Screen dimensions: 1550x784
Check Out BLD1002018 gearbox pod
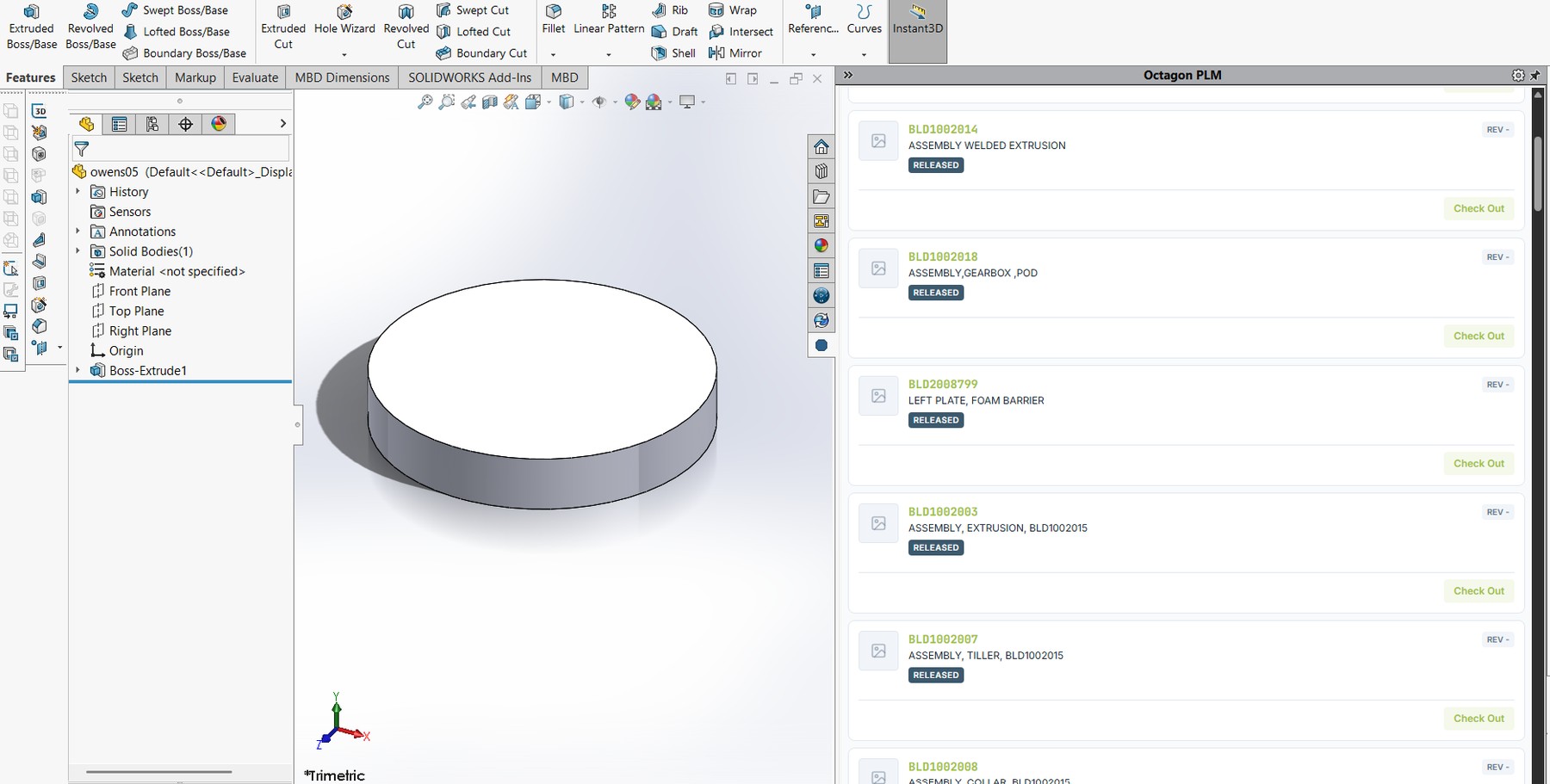click(1479, 336)
